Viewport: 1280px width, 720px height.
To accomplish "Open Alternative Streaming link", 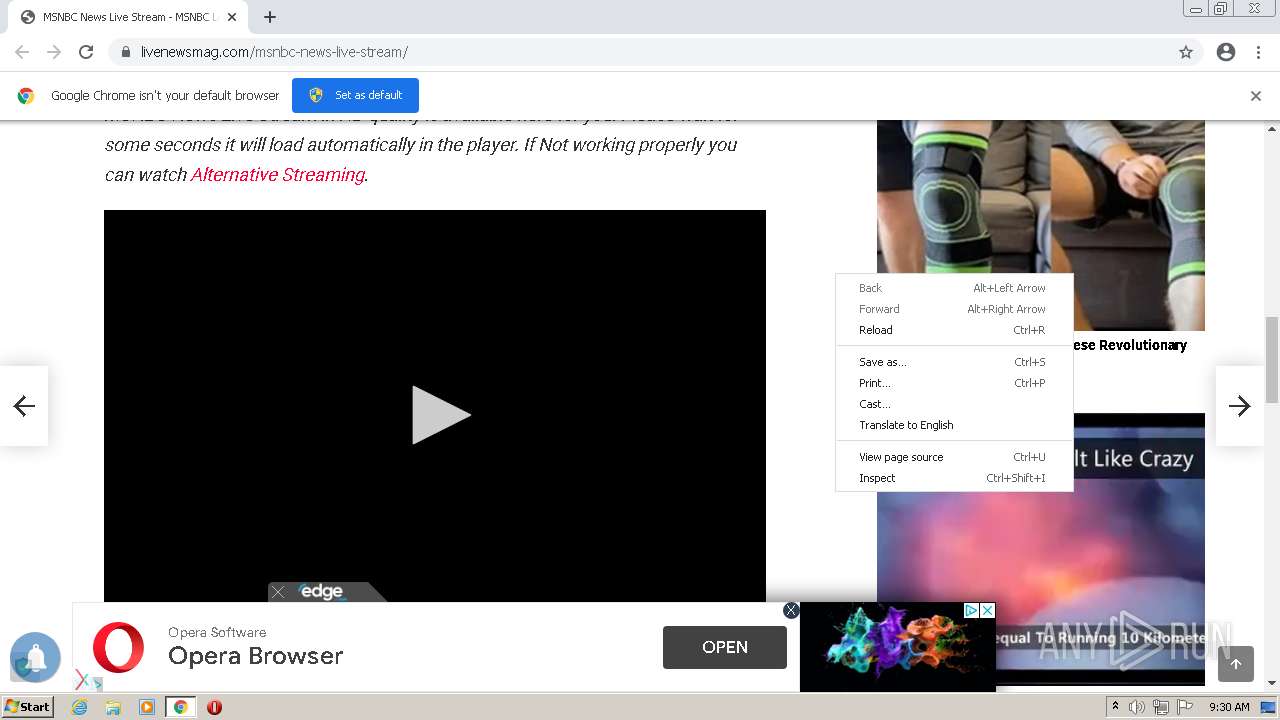I will point(277,174).
